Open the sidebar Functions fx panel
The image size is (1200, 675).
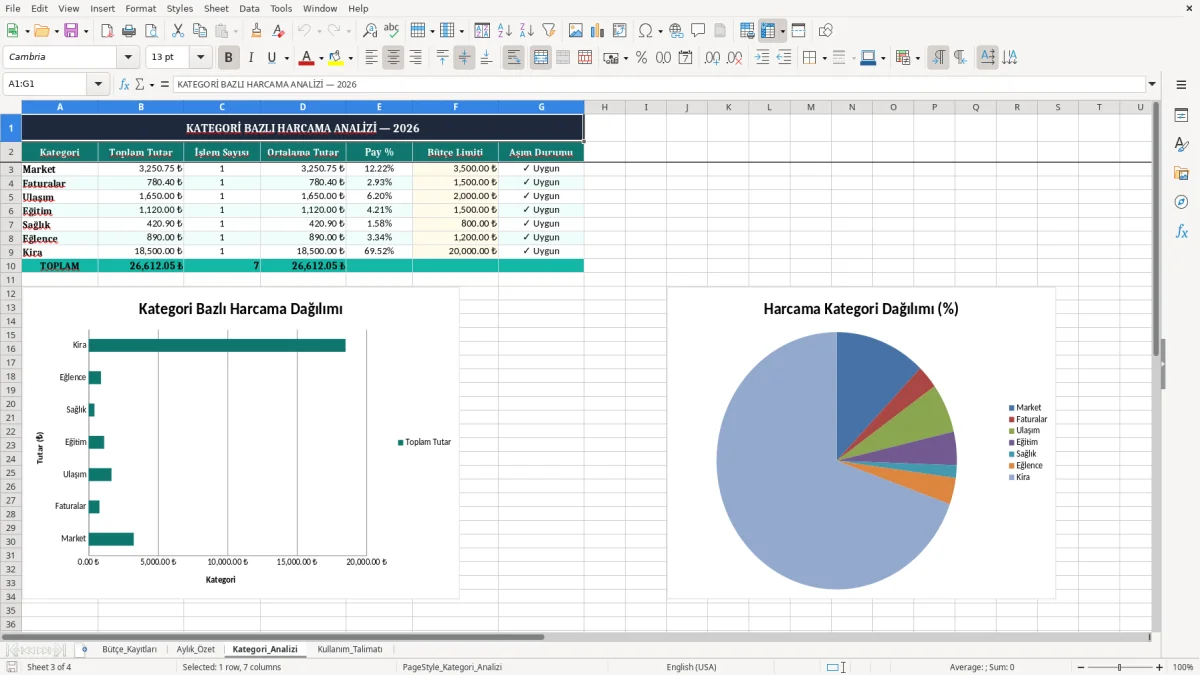pos(1181,232)
